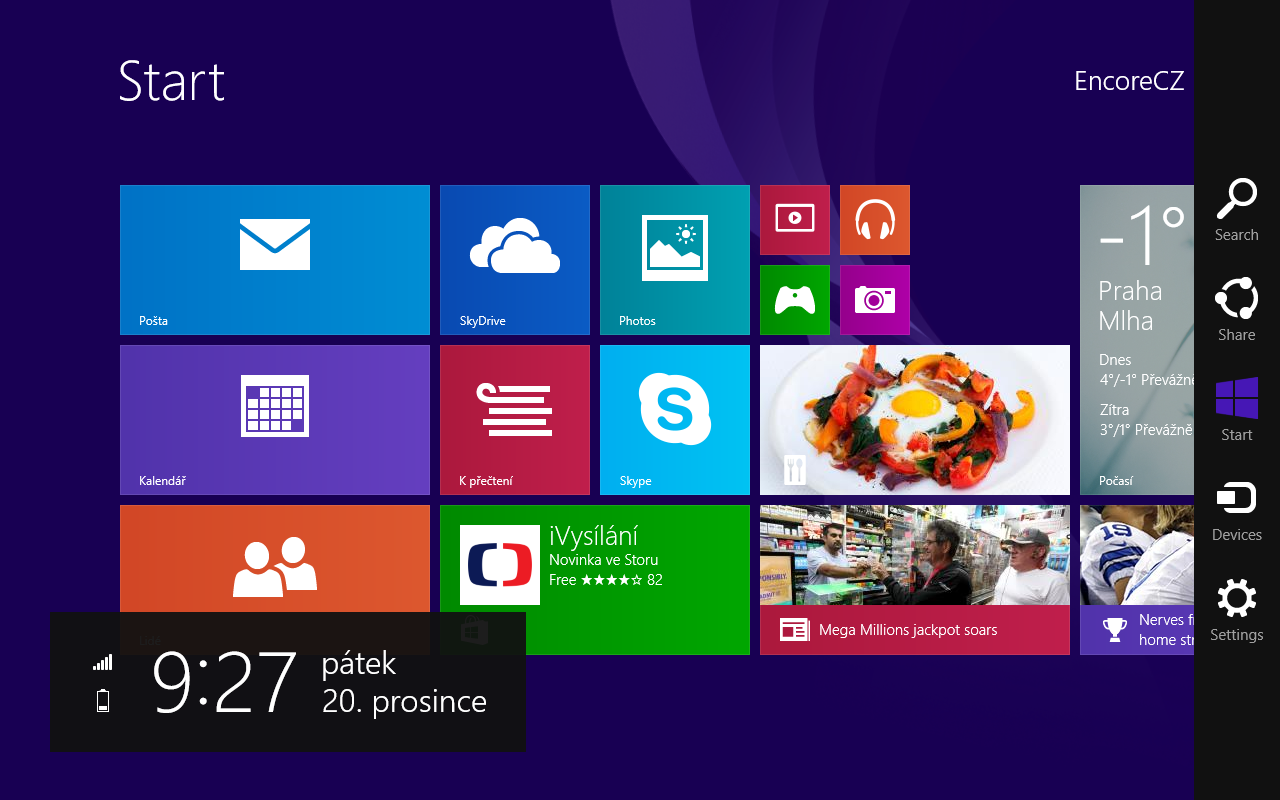Open the Share charm
The image size is (1280, 800).
pos(1237,310)
